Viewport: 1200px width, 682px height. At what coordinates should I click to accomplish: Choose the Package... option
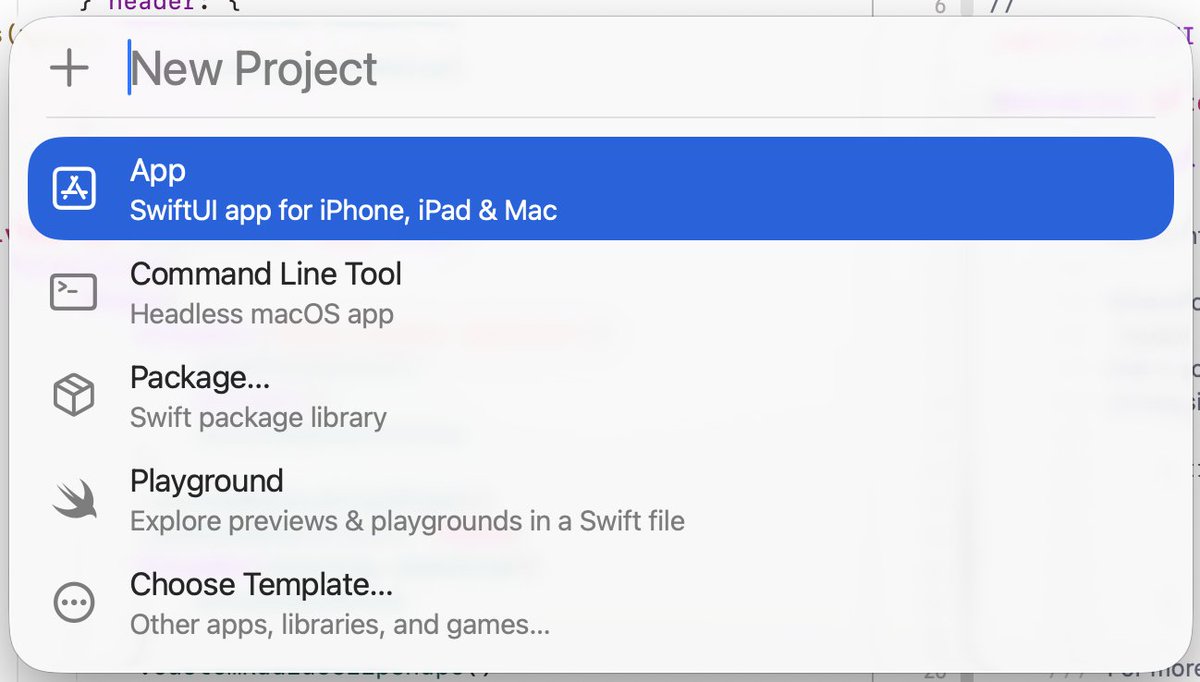600,396
